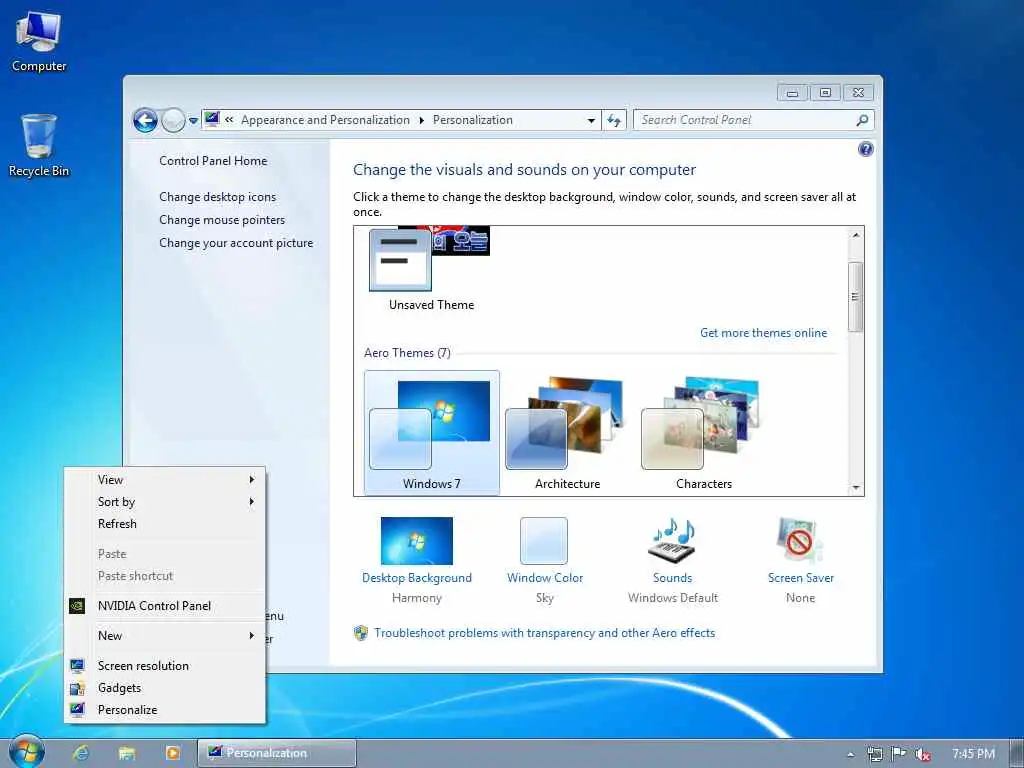Viewport: 1024px width, 768px height.
Task: Expand the Sort by submenu in context menu
Action: [x=165, y=502]
